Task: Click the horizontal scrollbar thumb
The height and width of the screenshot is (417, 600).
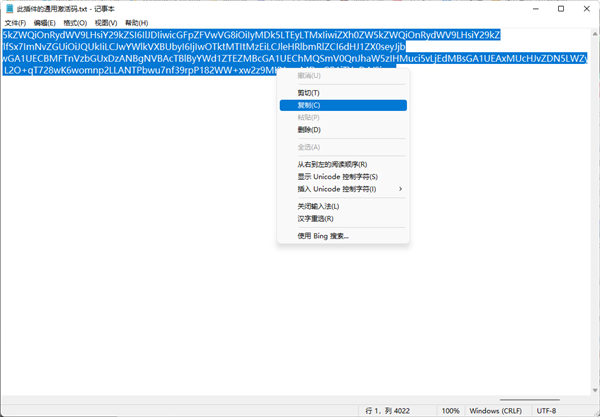Action: coord(530,400)
